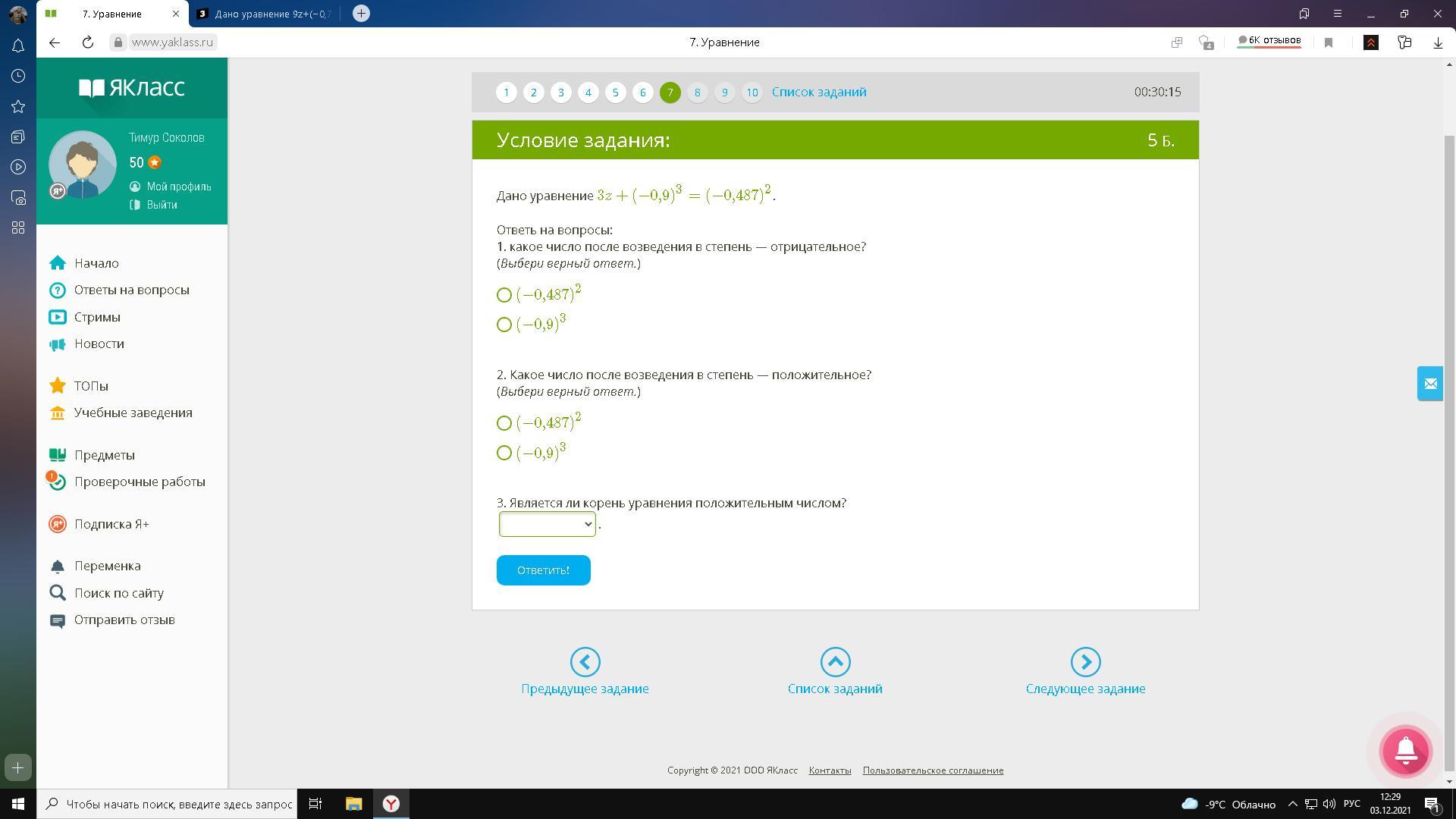Open task number 8

click(x=697, y=93)
